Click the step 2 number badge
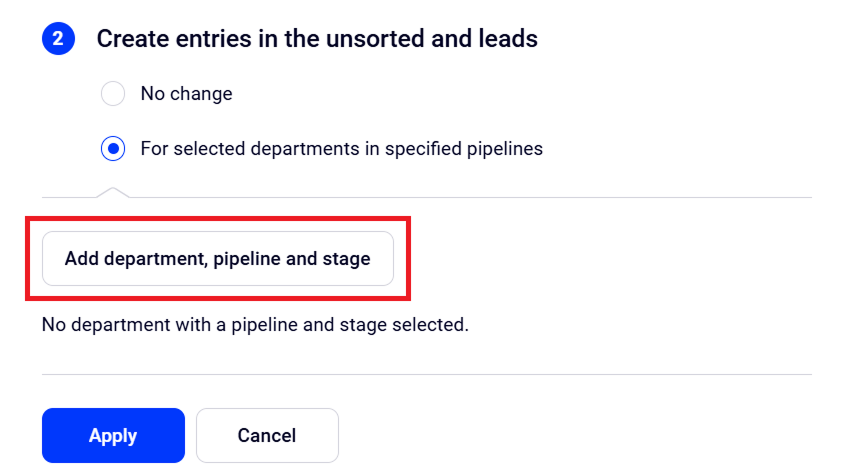The height and width of the screenshot is (471, 850). [x=58, y=39]
